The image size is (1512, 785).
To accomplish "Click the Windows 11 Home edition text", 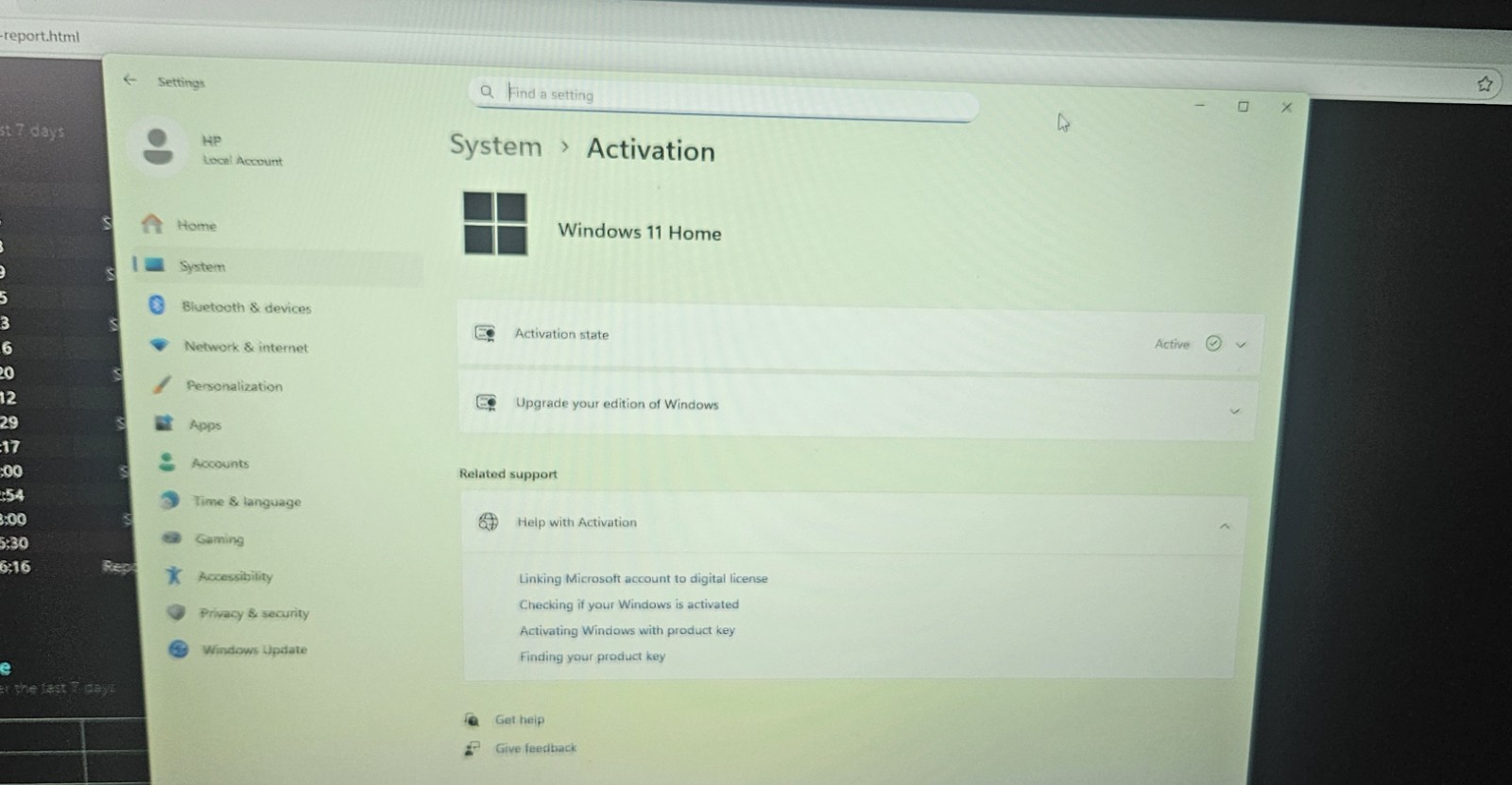I will pos(639,231).
